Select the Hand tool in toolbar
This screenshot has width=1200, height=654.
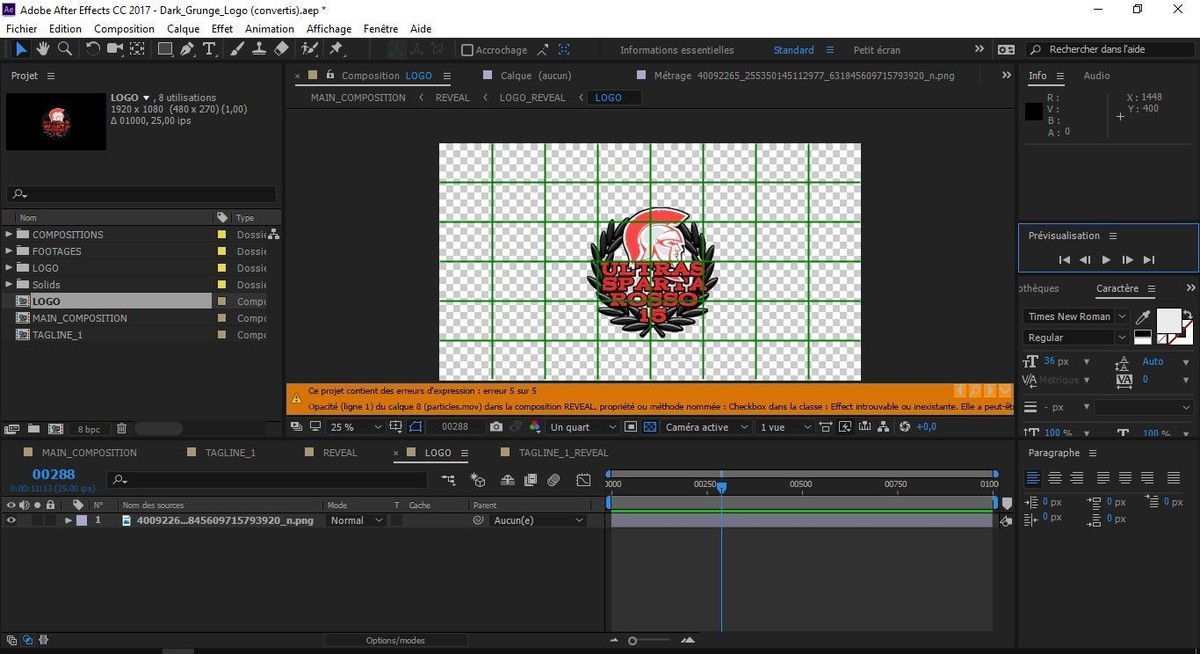(43, 49)
